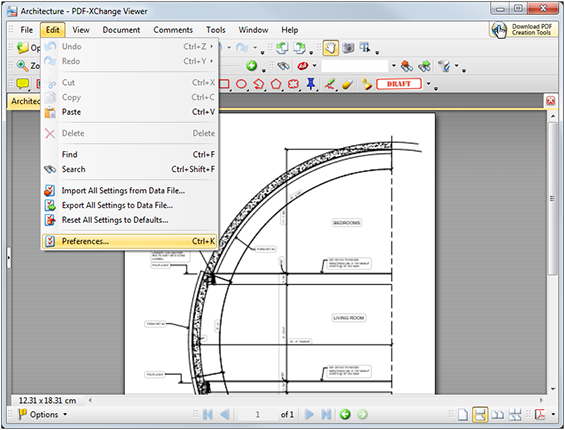Toggle continuous page layout
The image size is (565, 430).
coord(480,415)
